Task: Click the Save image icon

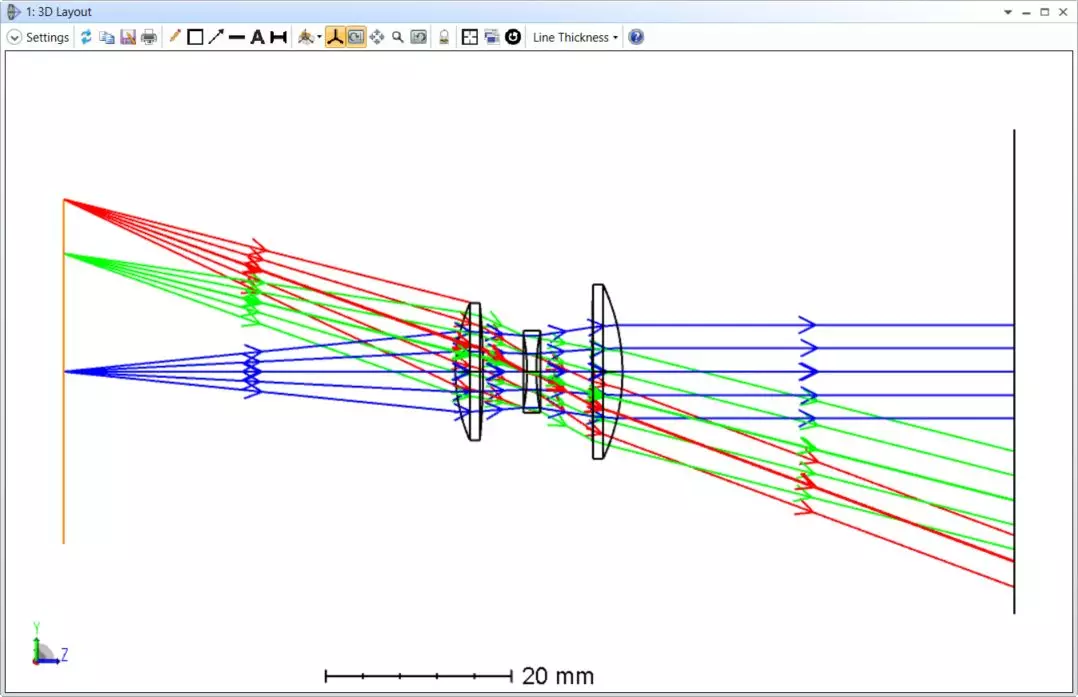Action: pos(128,37)
